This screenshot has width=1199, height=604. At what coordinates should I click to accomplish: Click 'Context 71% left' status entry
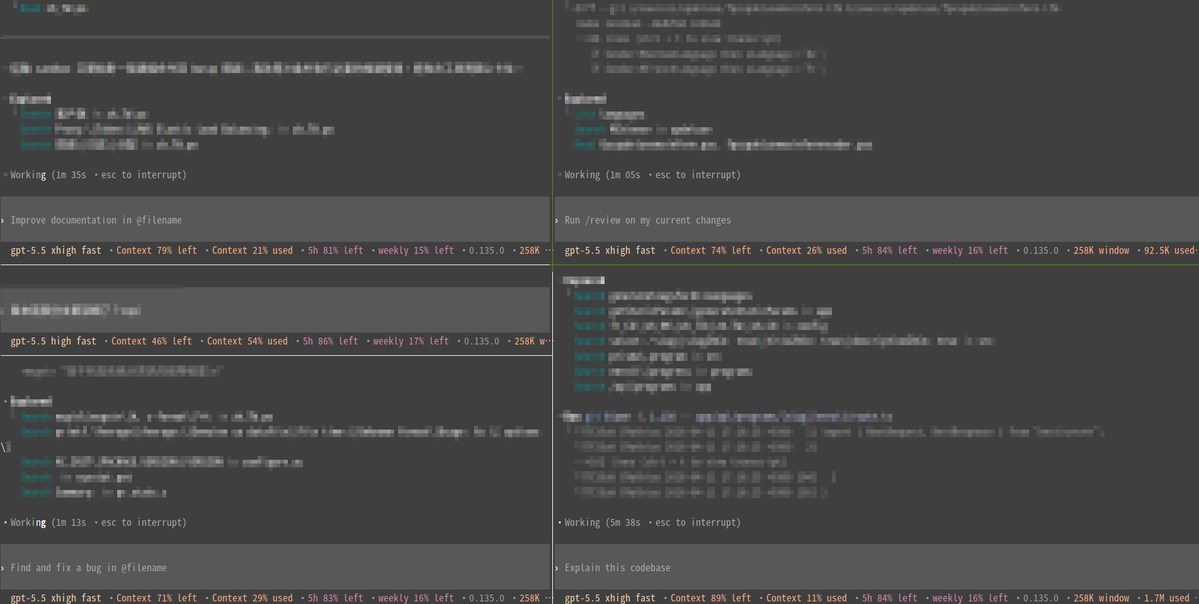pos(156,599)
